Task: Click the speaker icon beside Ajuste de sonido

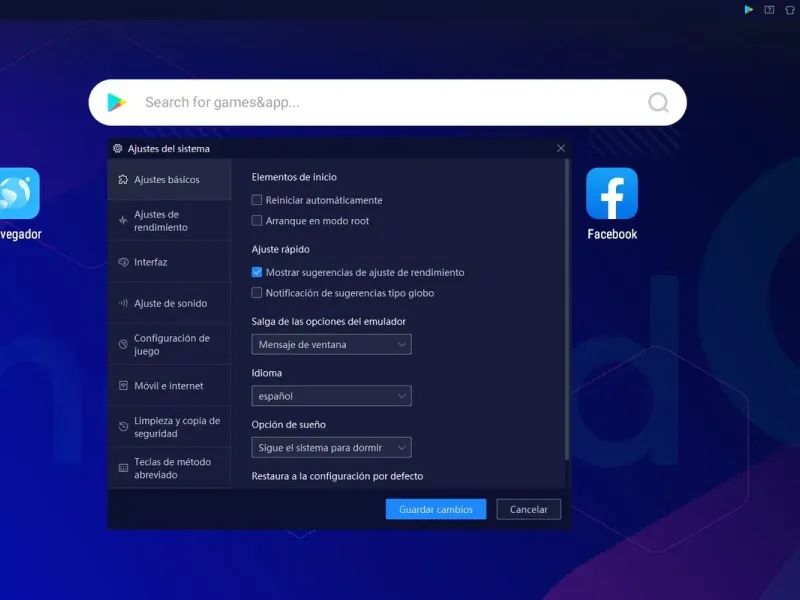Action: (x=123, y=303)
